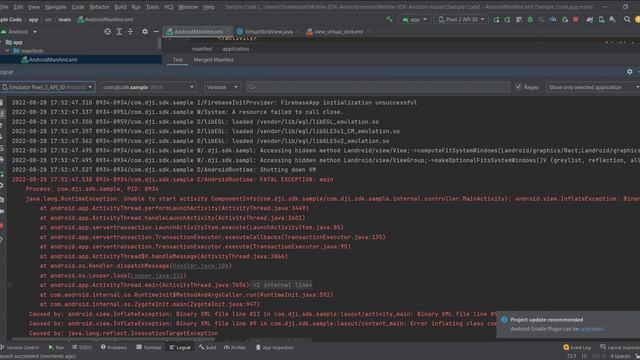The image size is (640, 360).
Task: Click the Search Everywhere magnifier icon
Action: [x=627, y=19]
